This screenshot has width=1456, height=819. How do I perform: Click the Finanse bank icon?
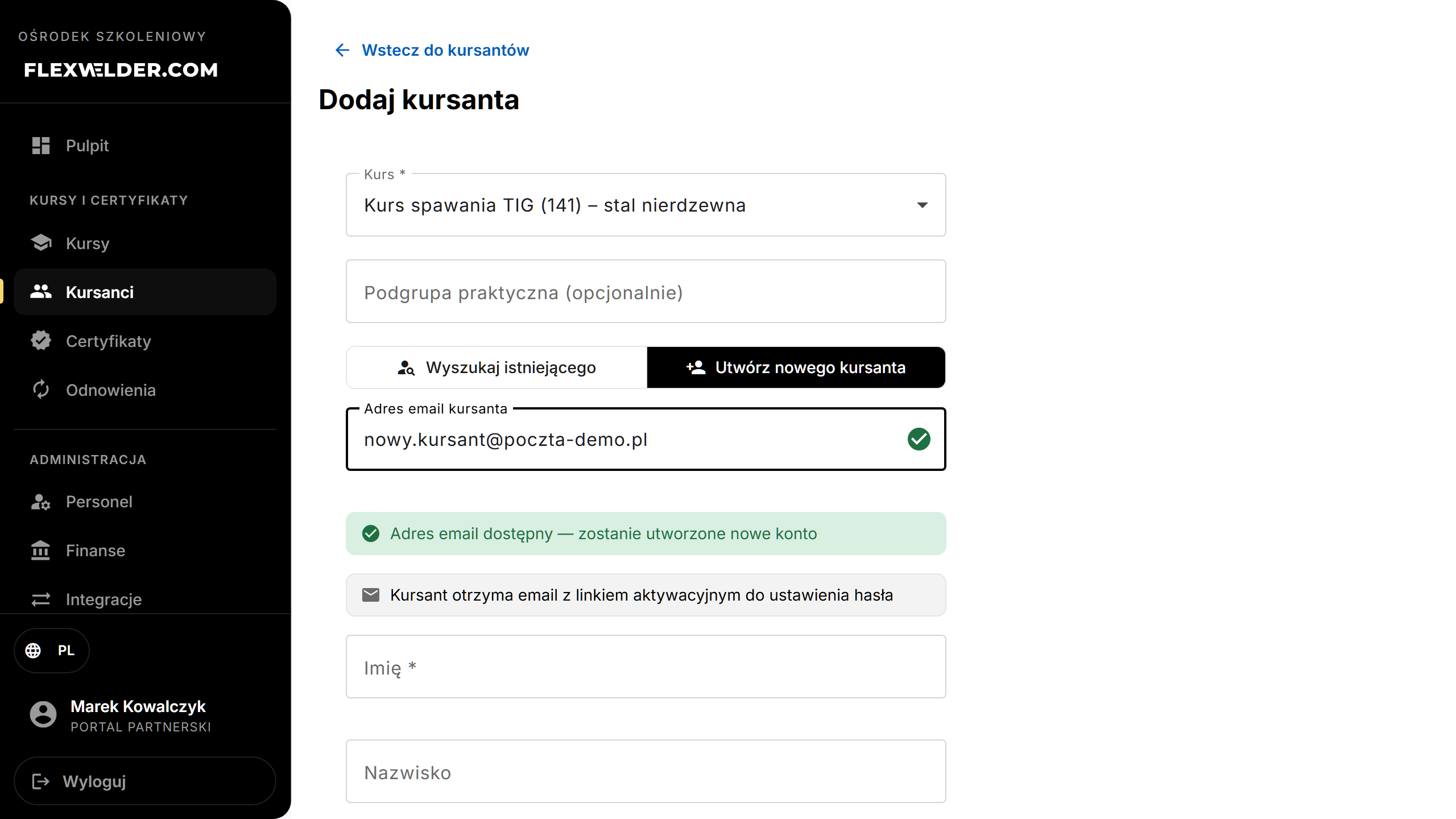tap(40, 550)
